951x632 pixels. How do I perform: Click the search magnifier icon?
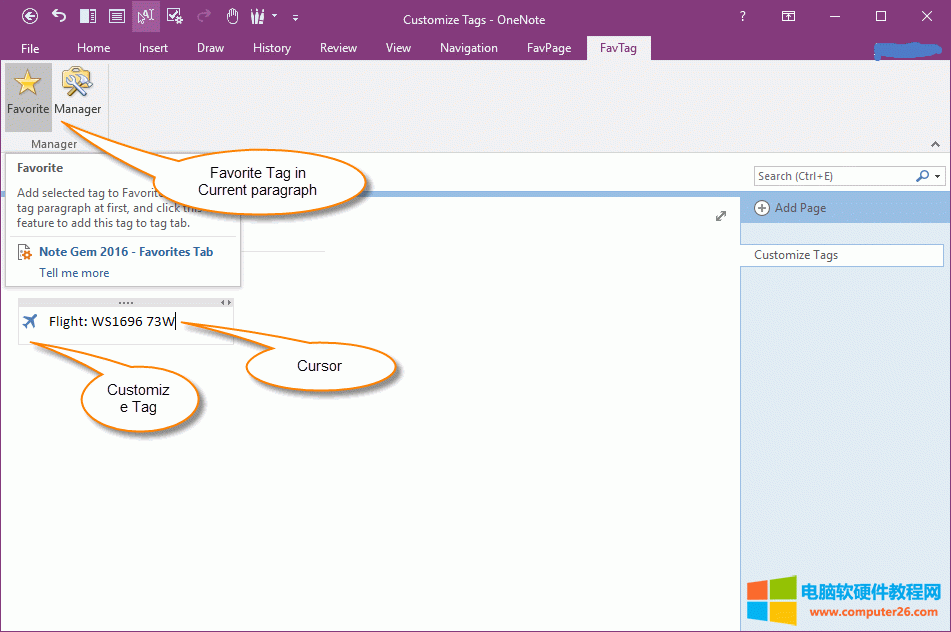pyautogui.click(x=922, y=176)
